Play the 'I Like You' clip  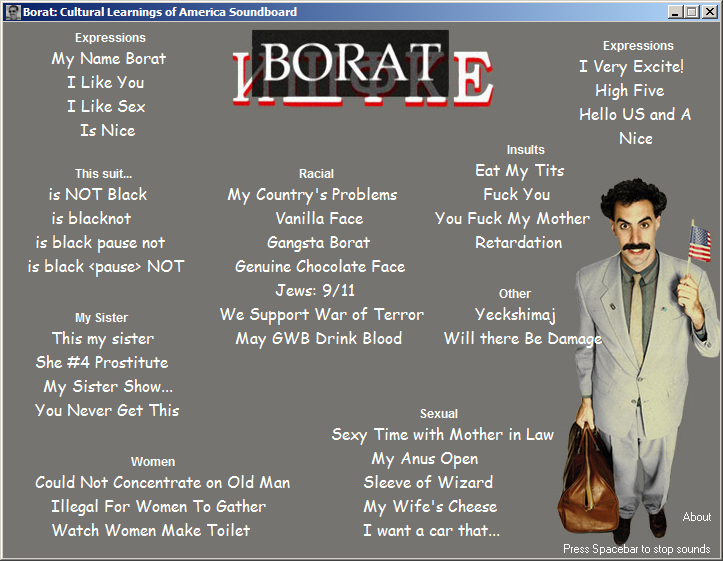coord(106,83)
